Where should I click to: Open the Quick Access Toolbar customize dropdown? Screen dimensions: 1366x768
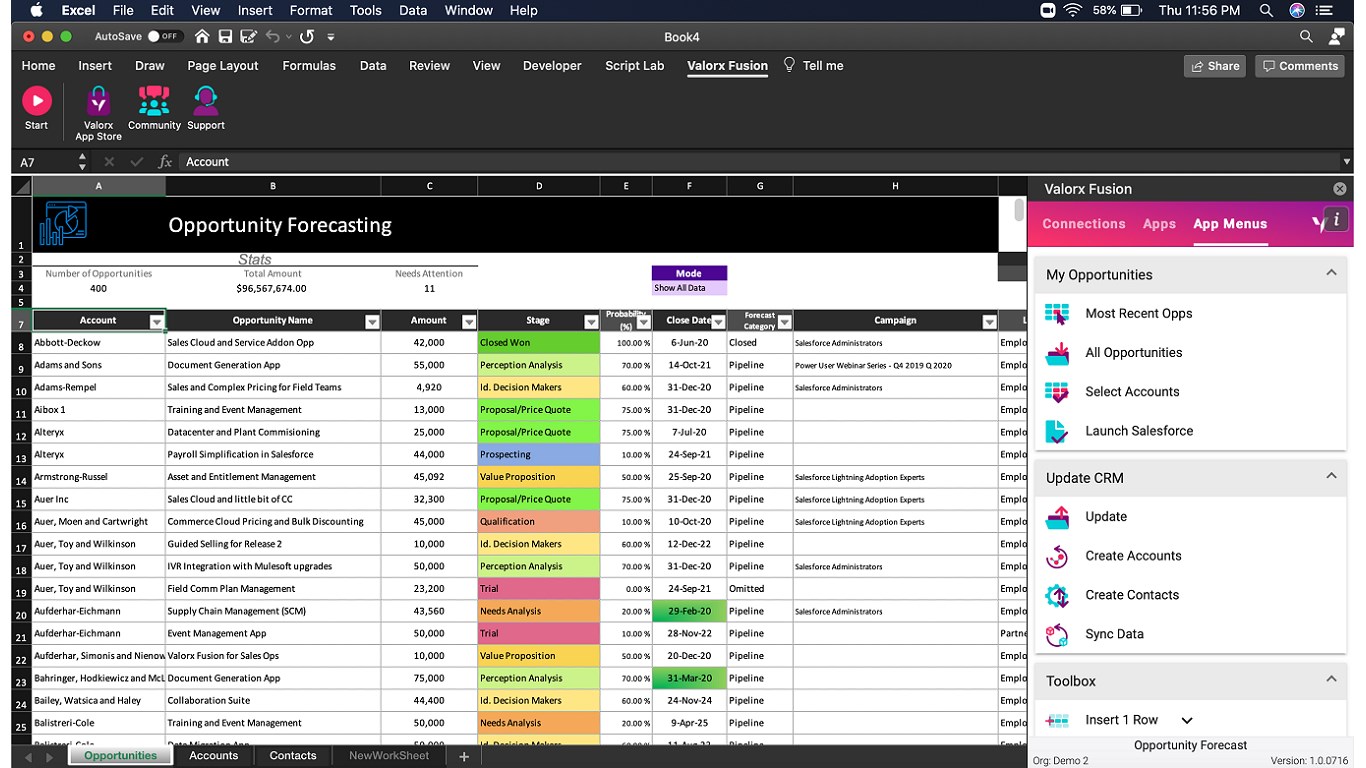point(331,37)
